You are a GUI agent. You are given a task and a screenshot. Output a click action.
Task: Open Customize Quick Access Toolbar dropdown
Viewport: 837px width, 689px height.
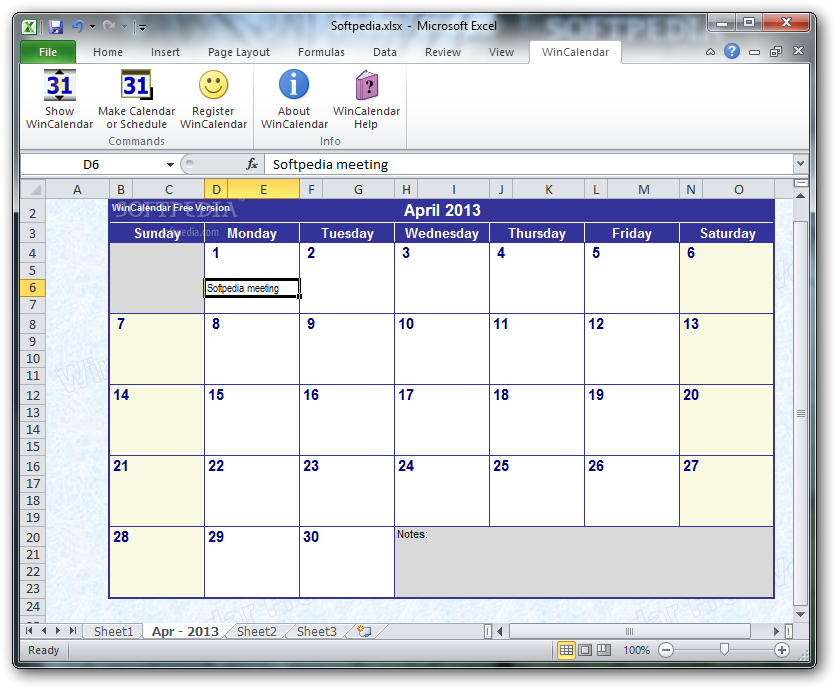pos(142,27)
